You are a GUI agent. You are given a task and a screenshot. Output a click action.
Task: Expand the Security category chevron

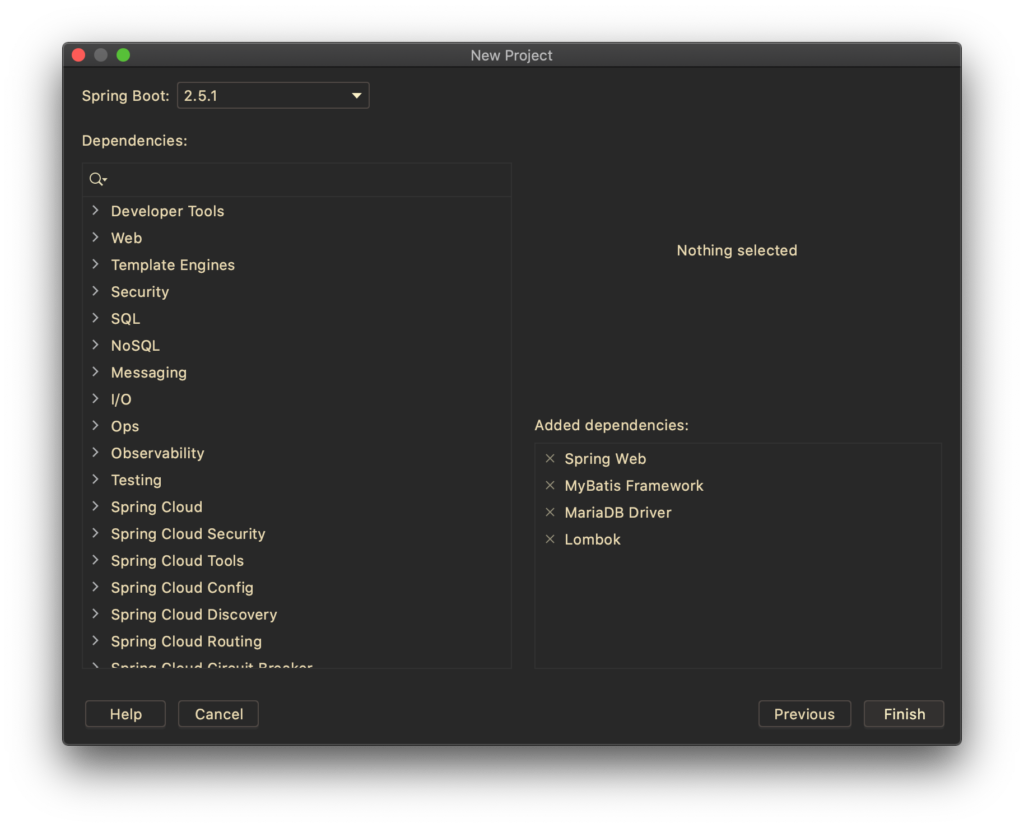(x=95, y=292)
